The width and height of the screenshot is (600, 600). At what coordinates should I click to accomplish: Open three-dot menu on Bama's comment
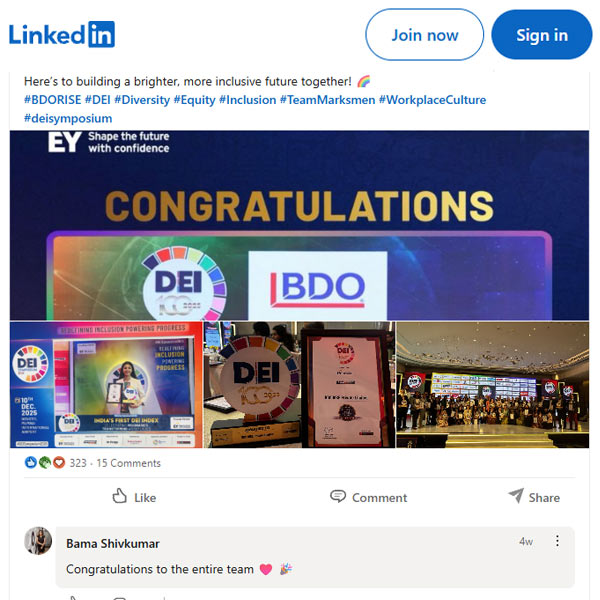(x=557, y=541)
